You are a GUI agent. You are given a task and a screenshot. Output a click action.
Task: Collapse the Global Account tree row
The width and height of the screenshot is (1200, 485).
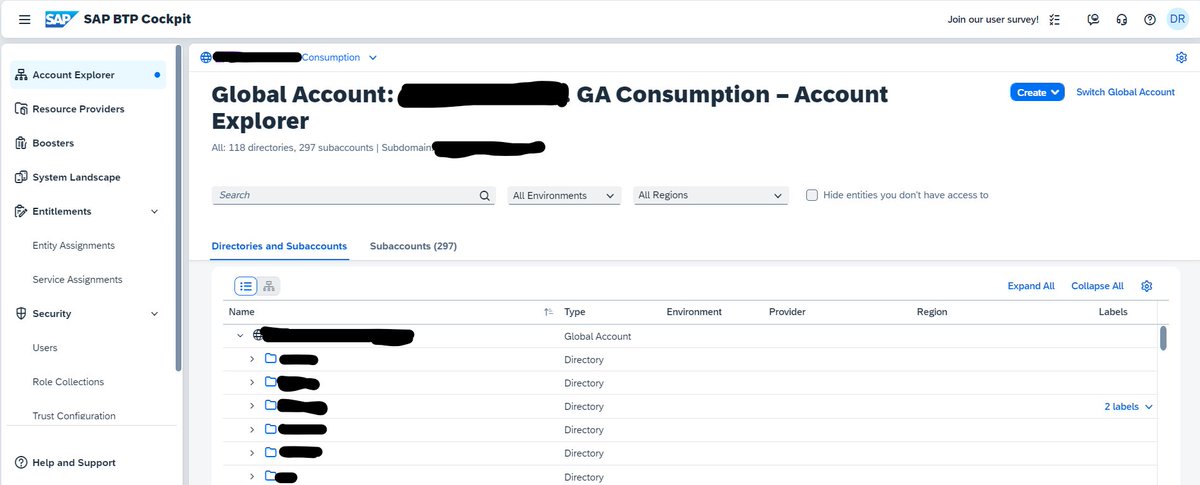tap(240, 336)
